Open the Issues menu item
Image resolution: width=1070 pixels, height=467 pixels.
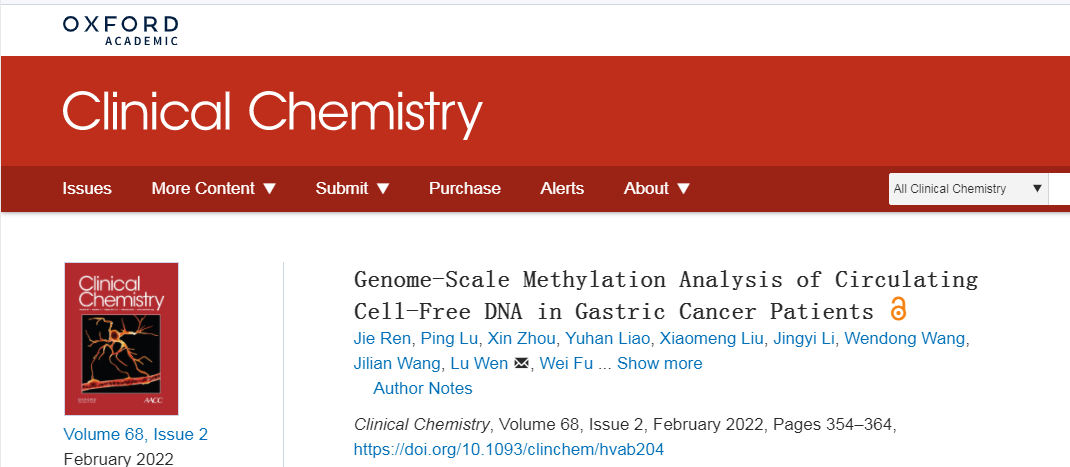[x=87, y=188]
